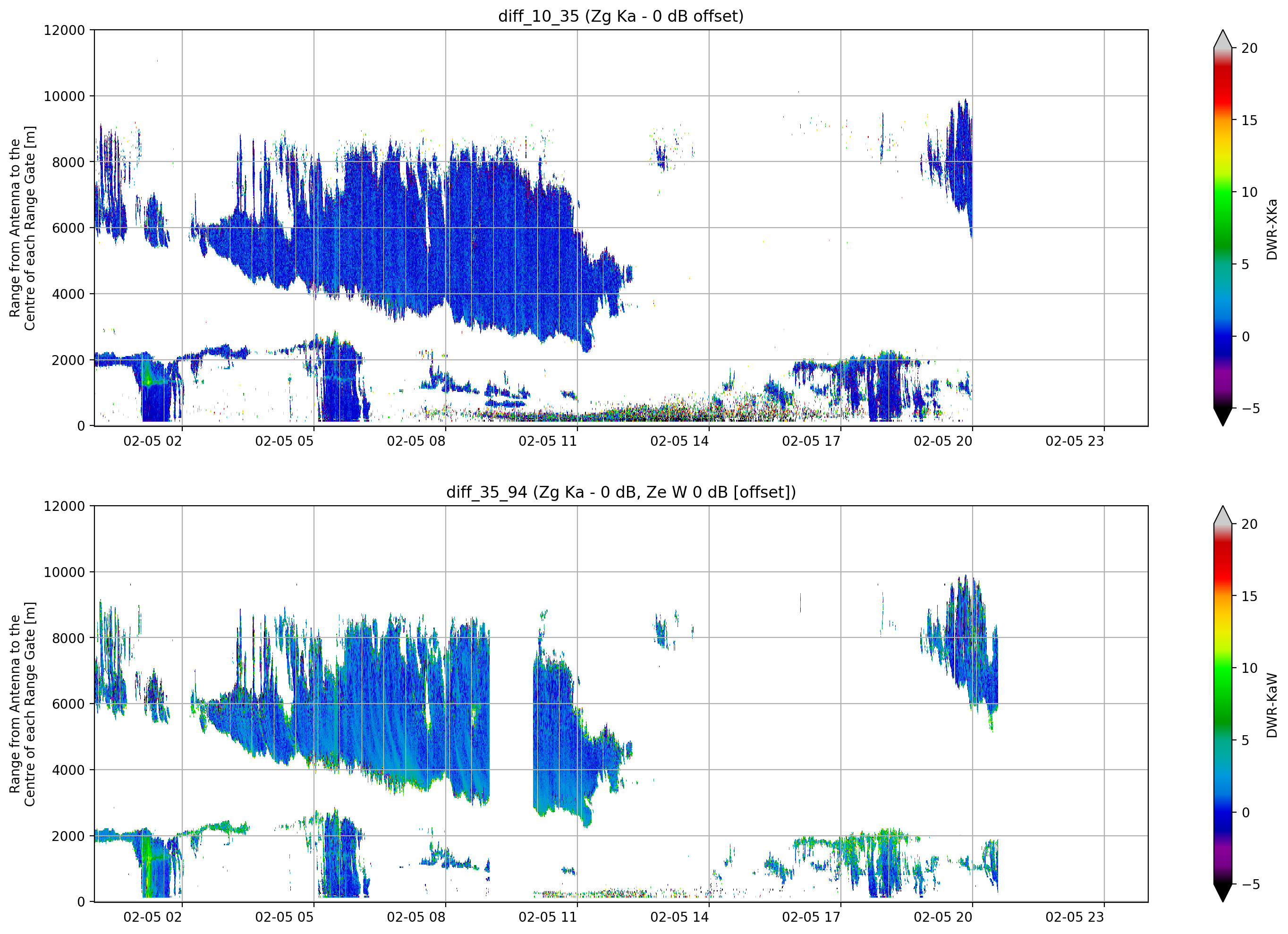Click the "6000" y-tick of the diff_35_94 plot
The height and width of the screenshot is (934, 1288).
[x=68, y=704]
